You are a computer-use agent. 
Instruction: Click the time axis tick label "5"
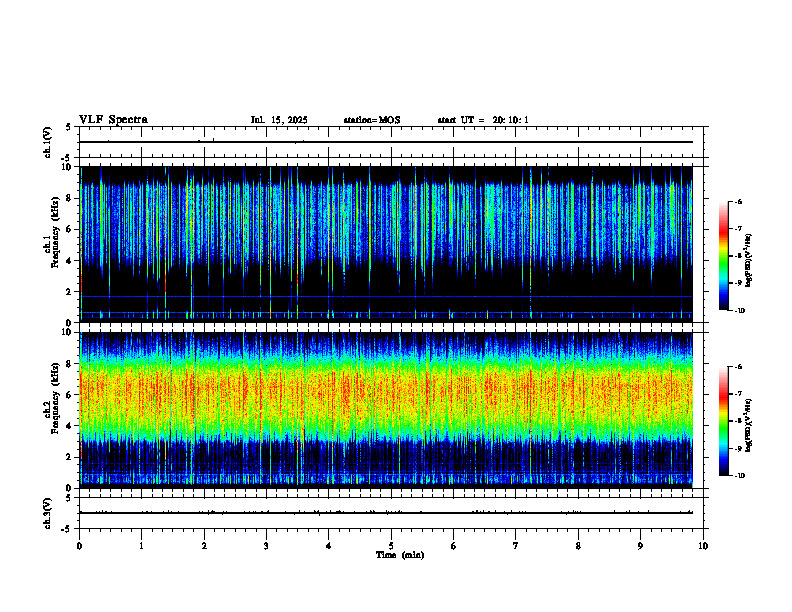pos(391,546)
